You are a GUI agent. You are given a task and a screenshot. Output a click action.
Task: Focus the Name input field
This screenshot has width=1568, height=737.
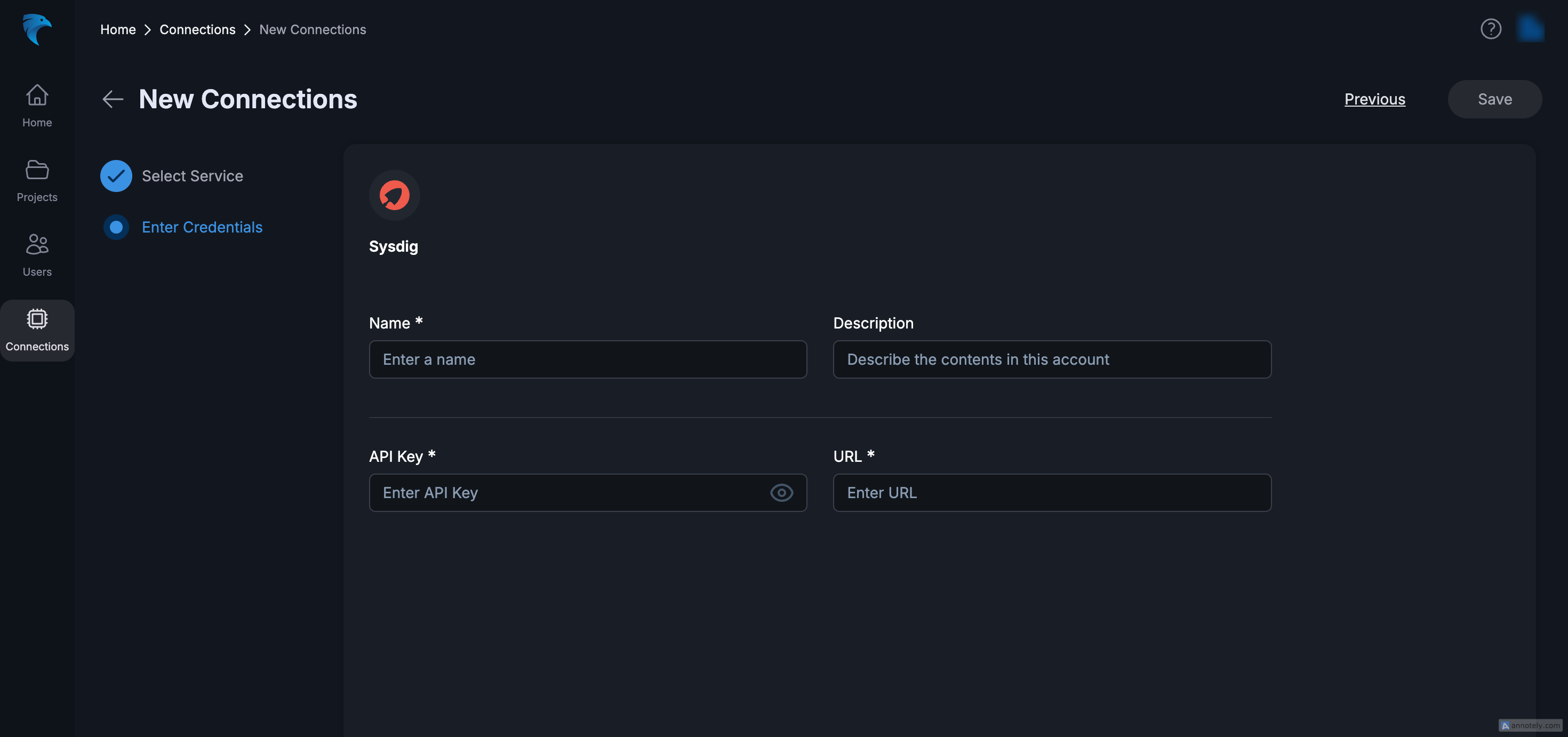pos(587,359)
